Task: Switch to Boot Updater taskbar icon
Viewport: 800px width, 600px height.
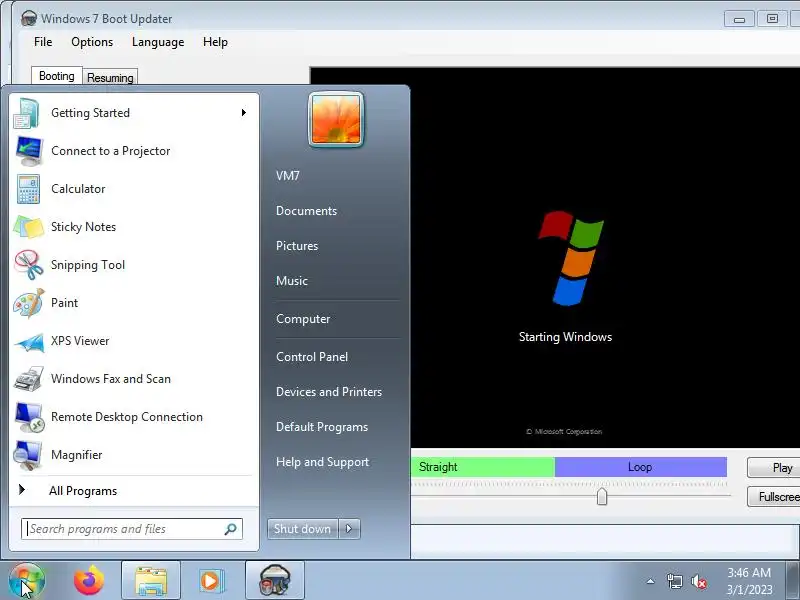Action: coord(275,581)
